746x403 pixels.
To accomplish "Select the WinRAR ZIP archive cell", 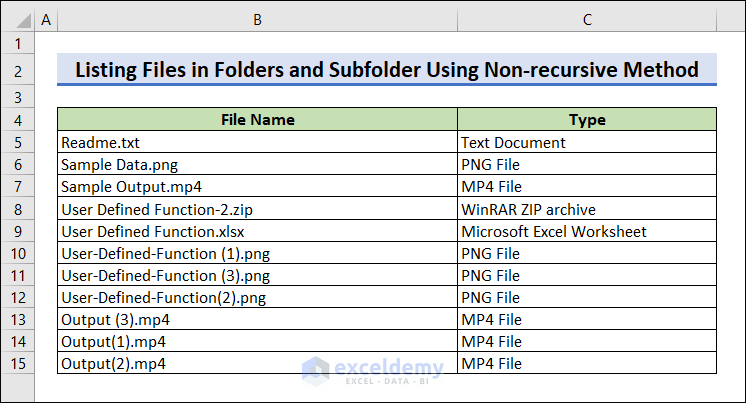I will click(587, 209).
